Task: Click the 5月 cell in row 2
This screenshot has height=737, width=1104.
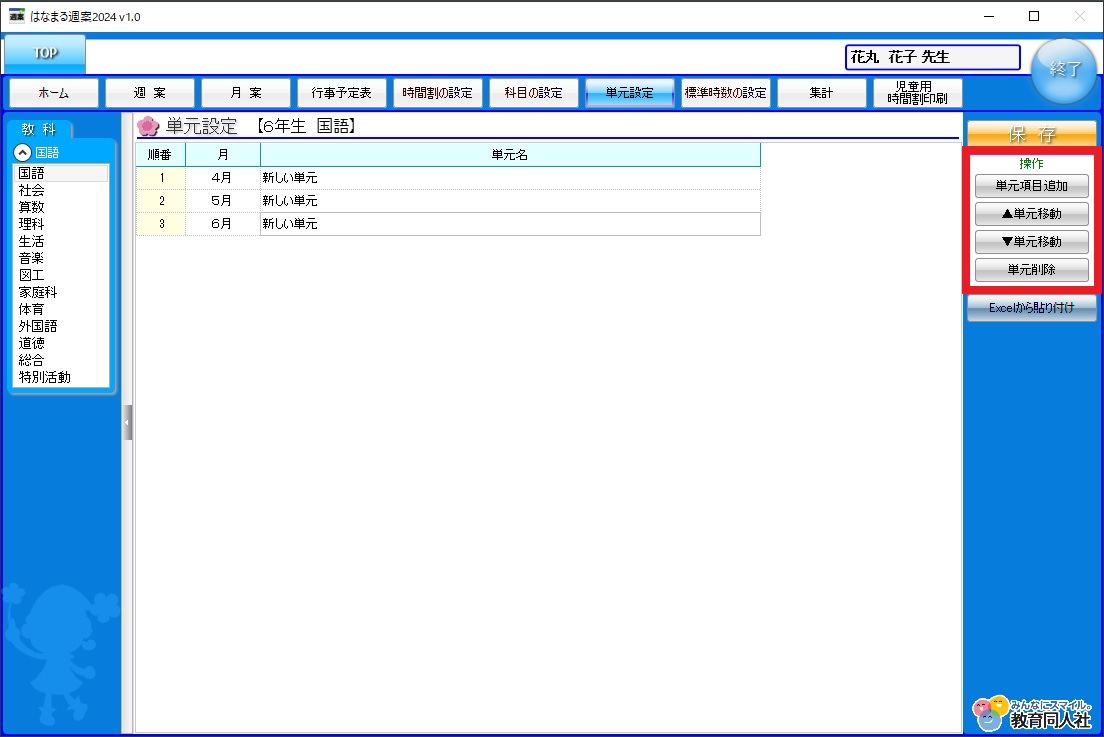Action: 222,201
